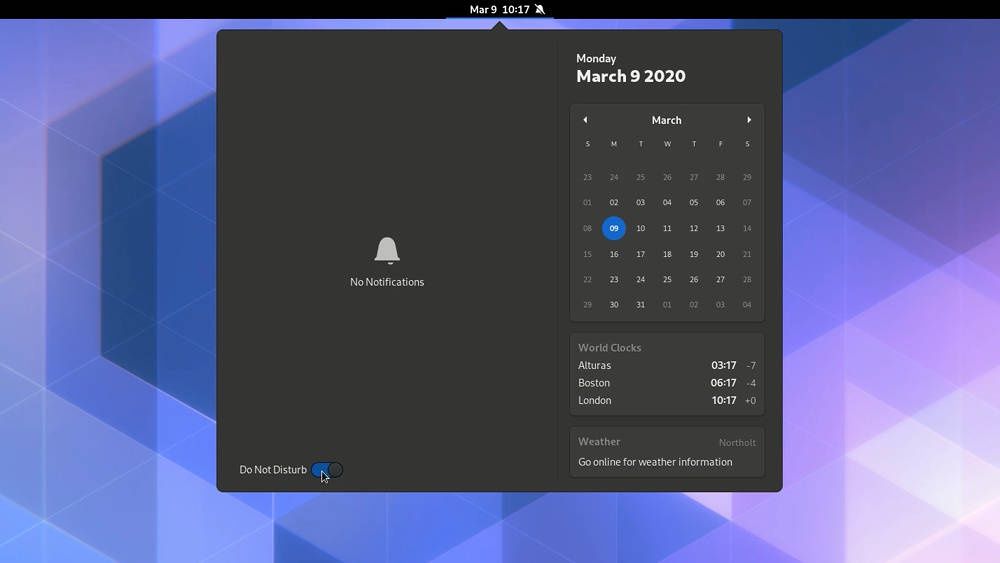Select March 05 in calendar

pos(694,203)
